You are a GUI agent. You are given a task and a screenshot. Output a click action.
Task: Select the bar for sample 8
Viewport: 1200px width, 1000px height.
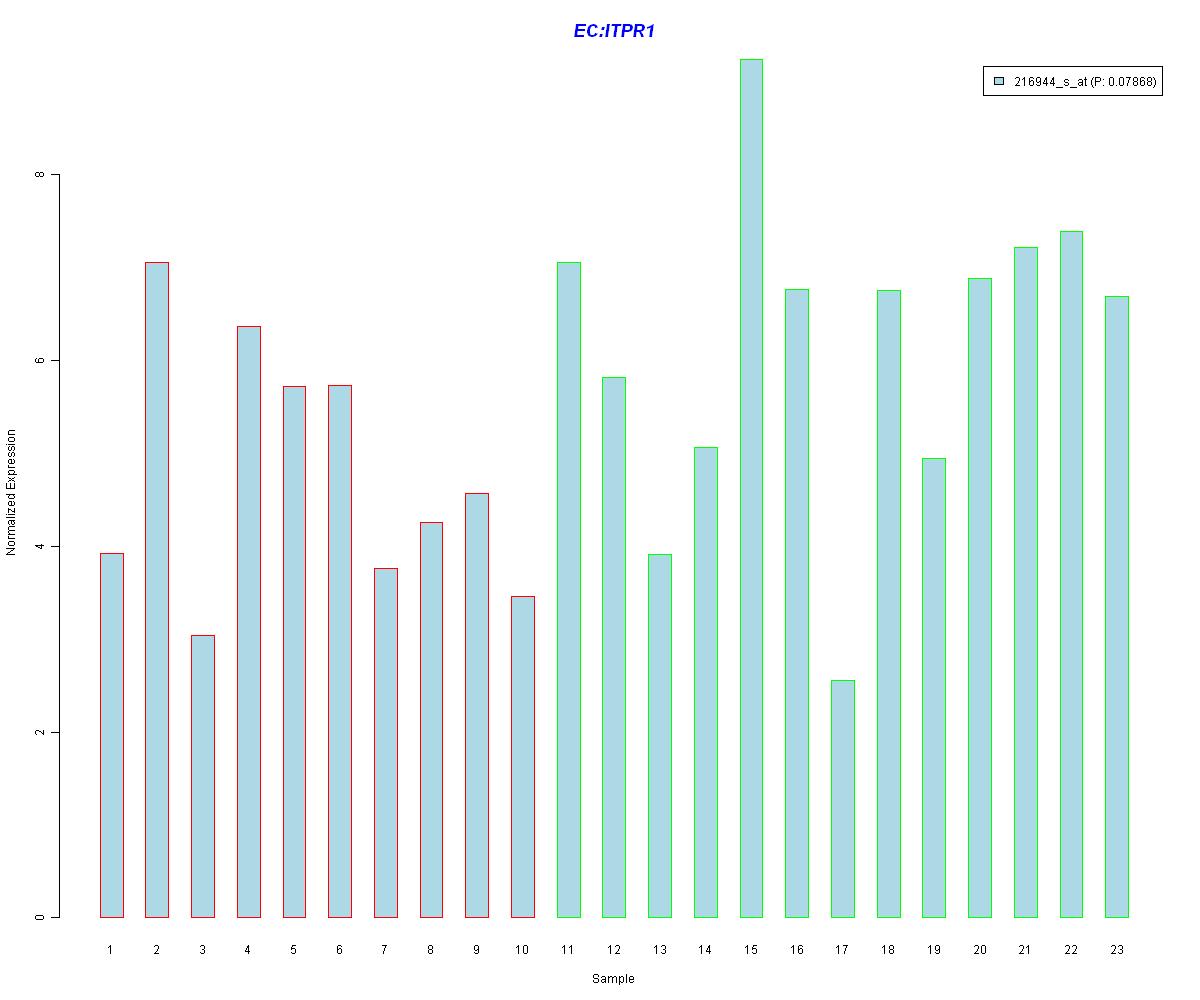tap(431, 720)
